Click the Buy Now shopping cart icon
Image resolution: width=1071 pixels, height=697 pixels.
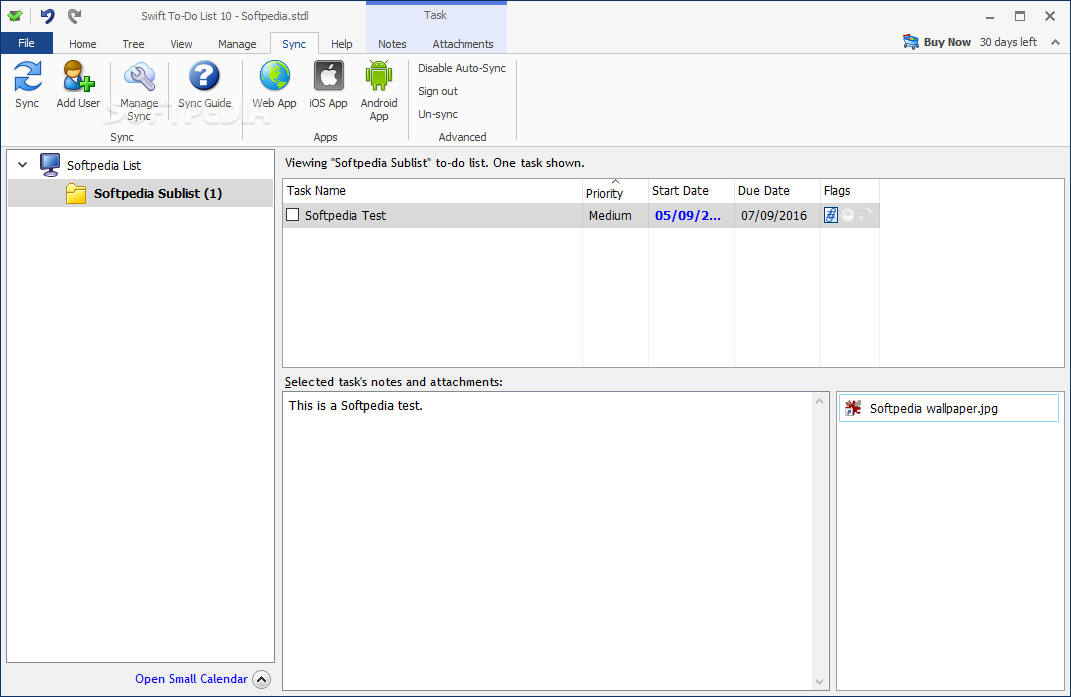tap(910, 42)
